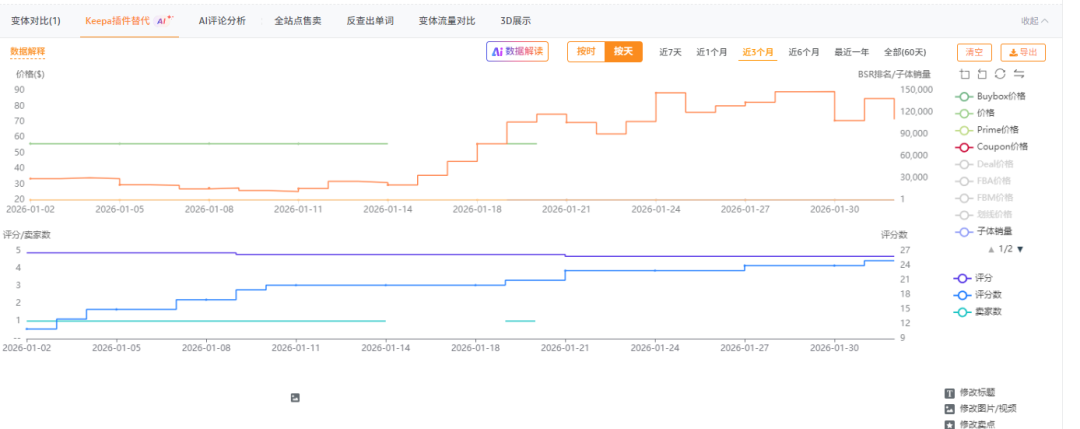Open the 反查出单词 tab

[x=369, y=20]
